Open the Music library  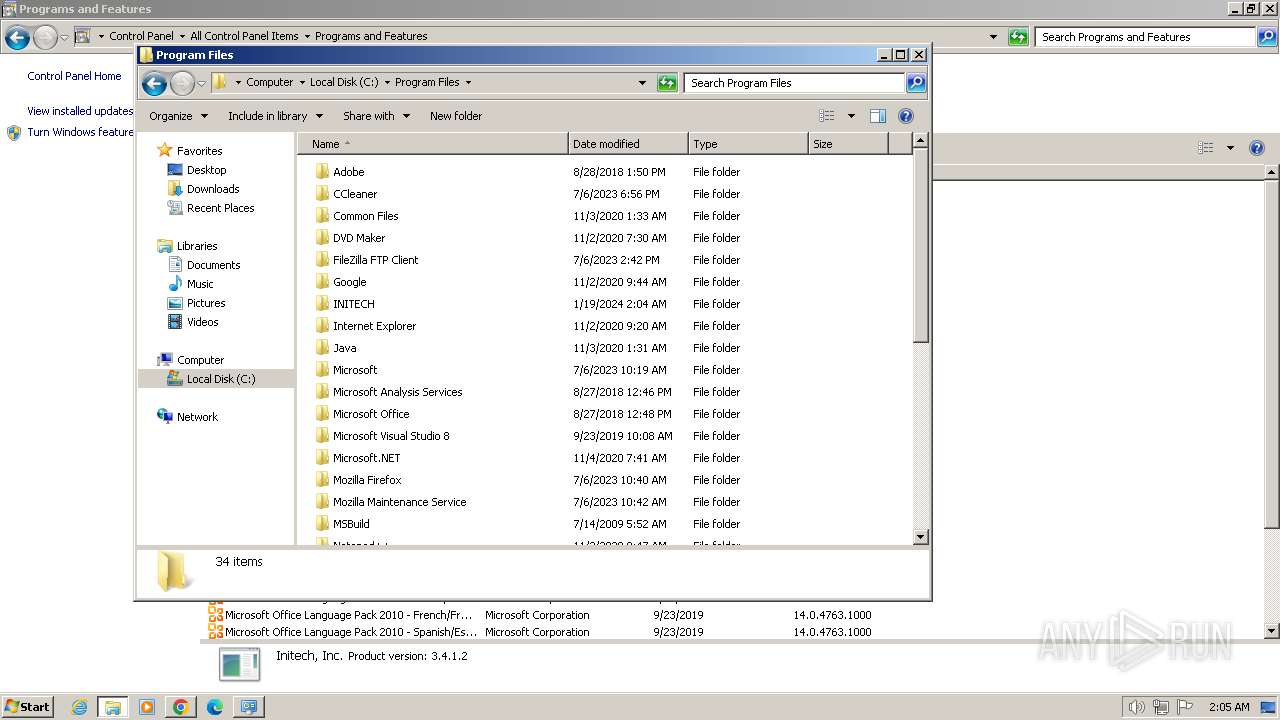[200, 284]
